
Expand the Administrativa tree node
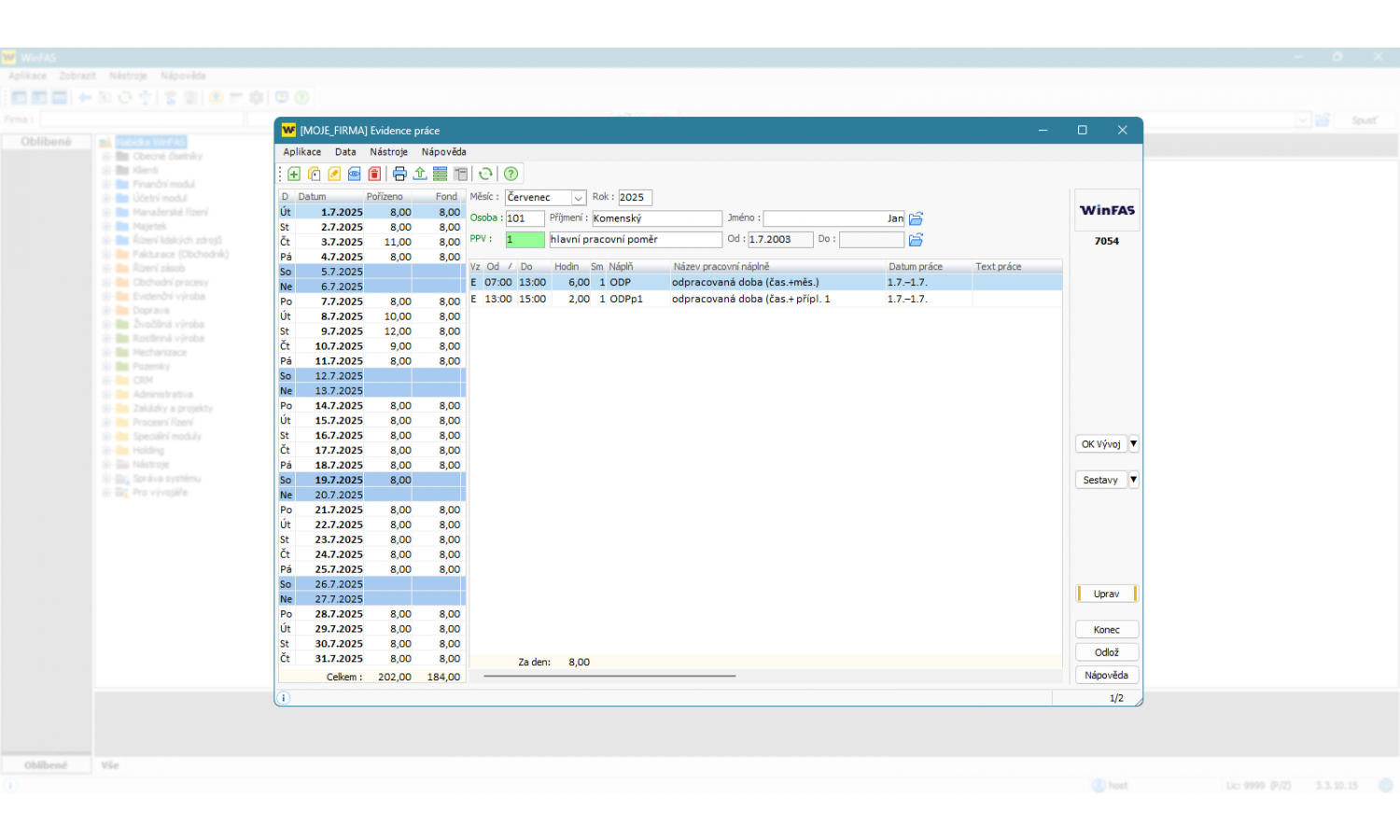106,395
